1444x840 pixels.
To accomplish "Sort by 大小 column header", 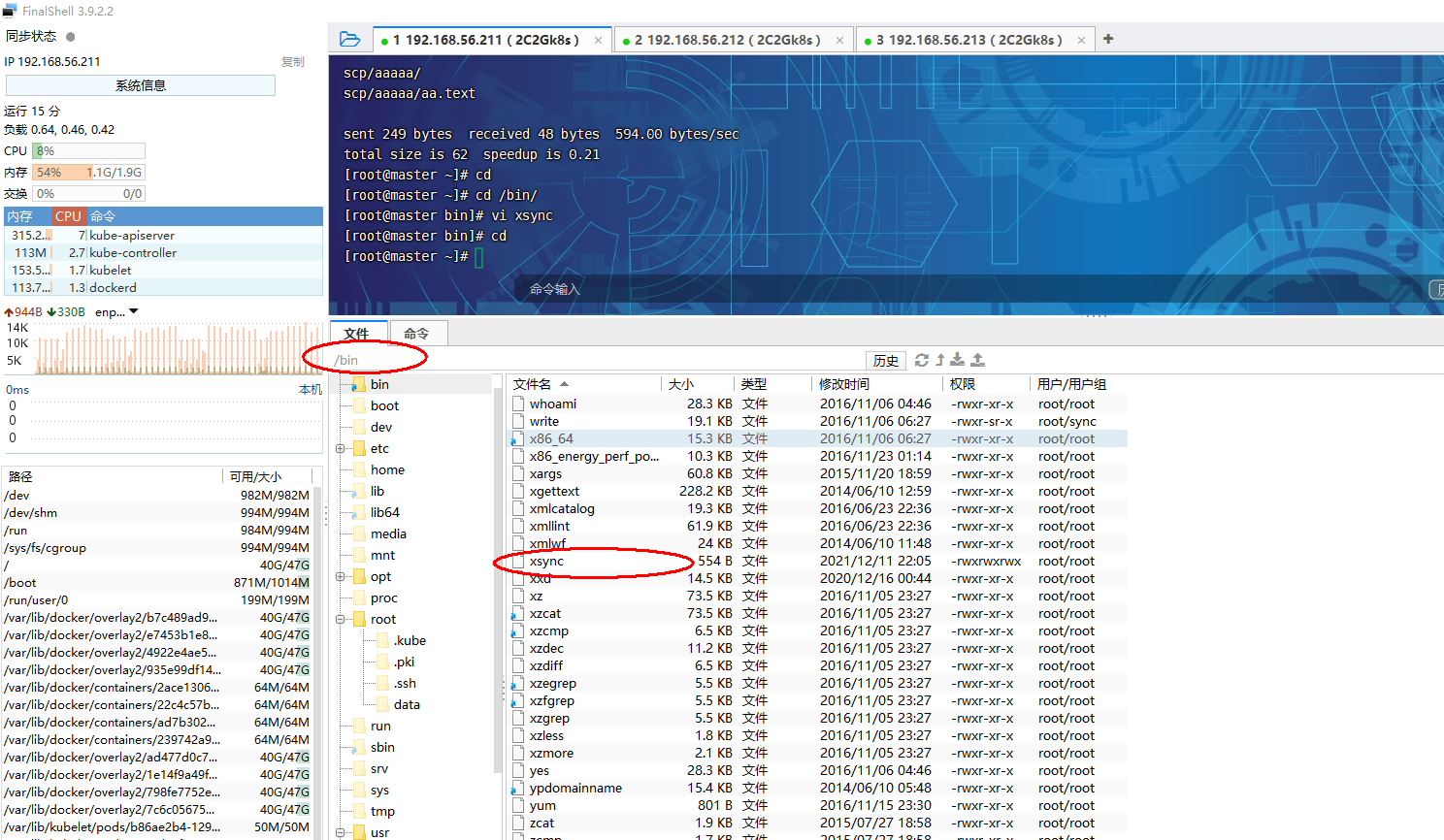I will [698, 384].
